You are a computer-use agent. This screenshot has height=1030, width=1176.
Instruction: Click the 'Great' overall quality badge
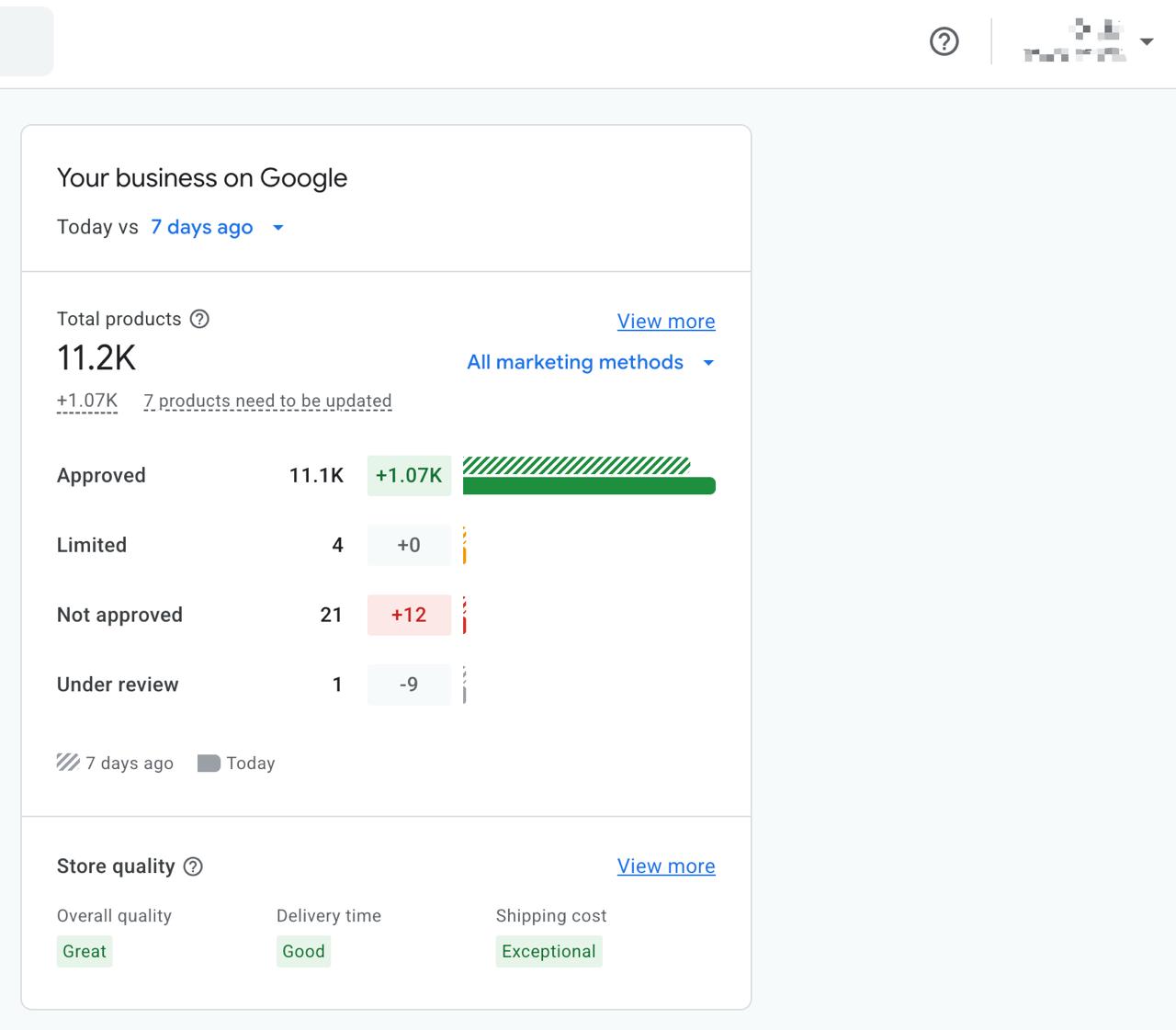click(85, 951)
